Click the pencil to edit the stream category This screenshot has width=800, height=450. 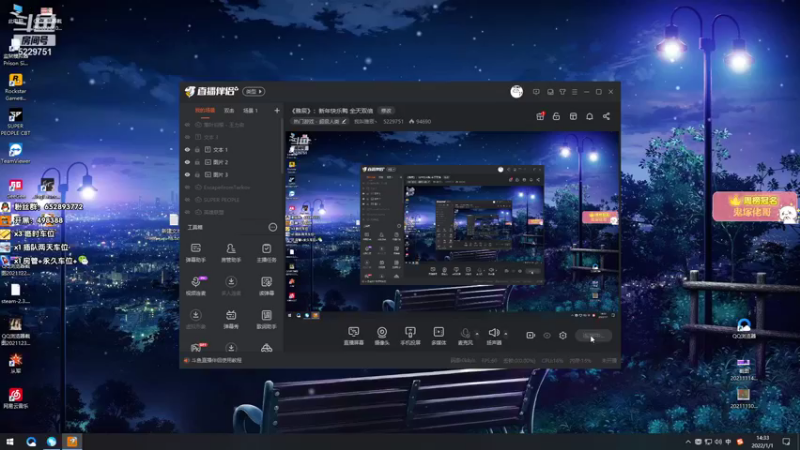coord(344,121)
